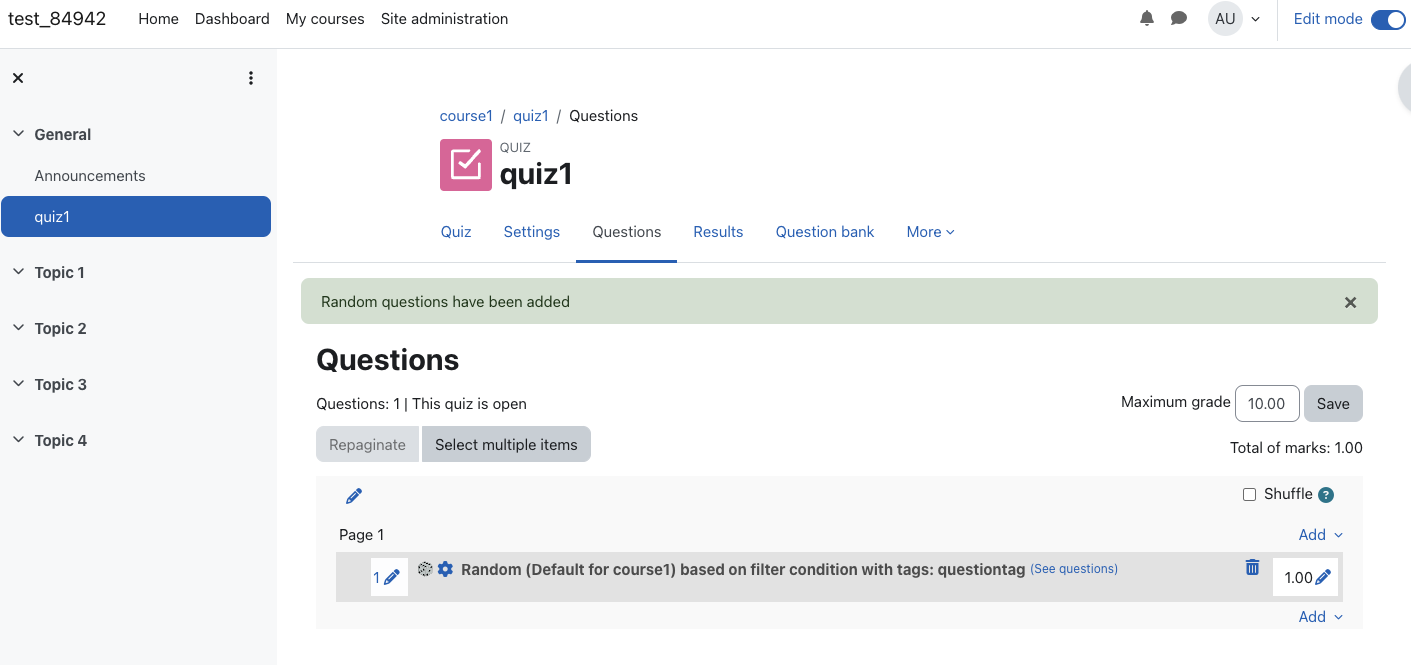1411x665 pixels.
Task: Close the course index drawer
Action: point(18,78)
